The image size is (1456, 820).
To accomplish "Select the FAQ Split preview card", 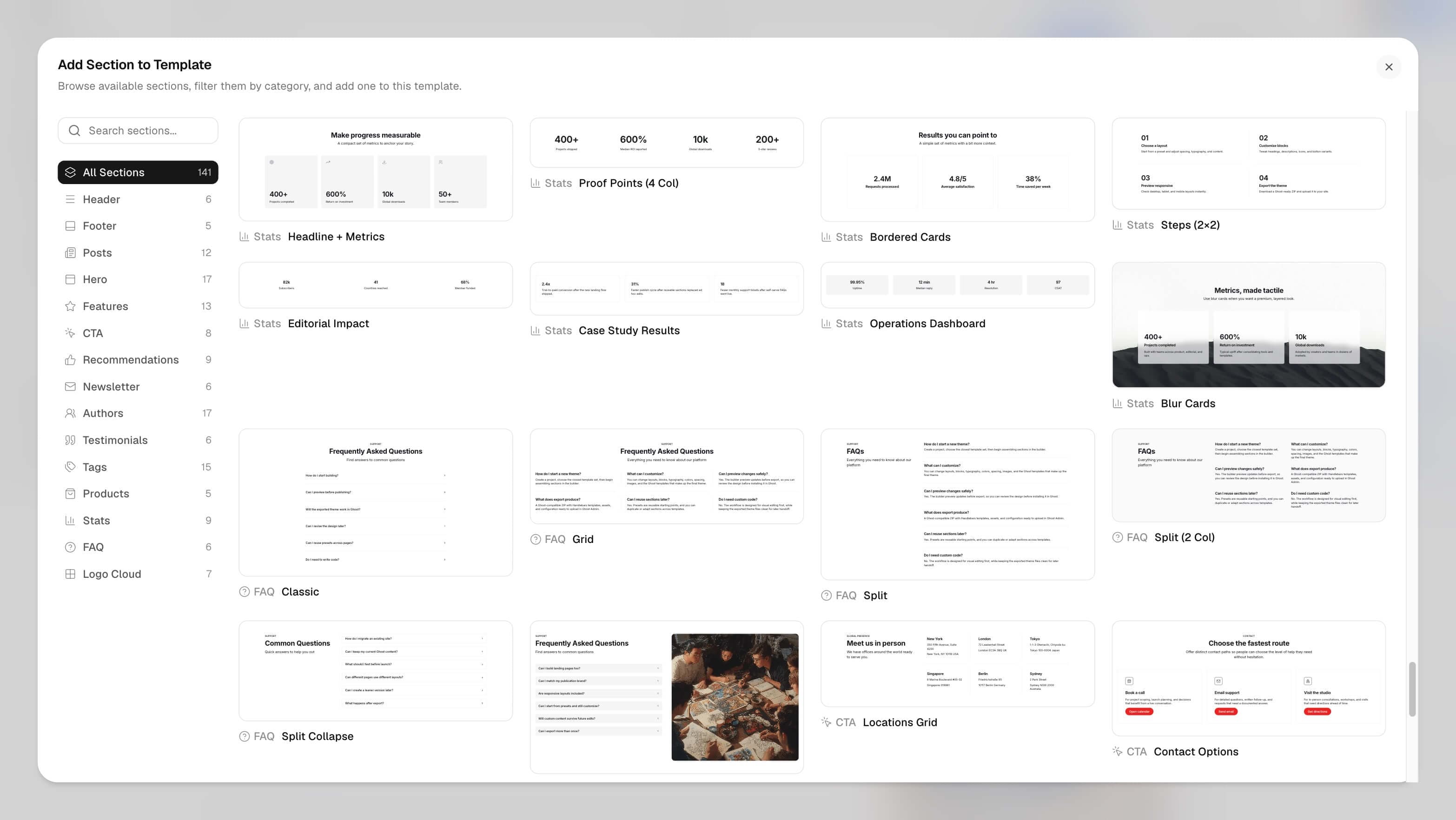I will (x=958, y=504).
